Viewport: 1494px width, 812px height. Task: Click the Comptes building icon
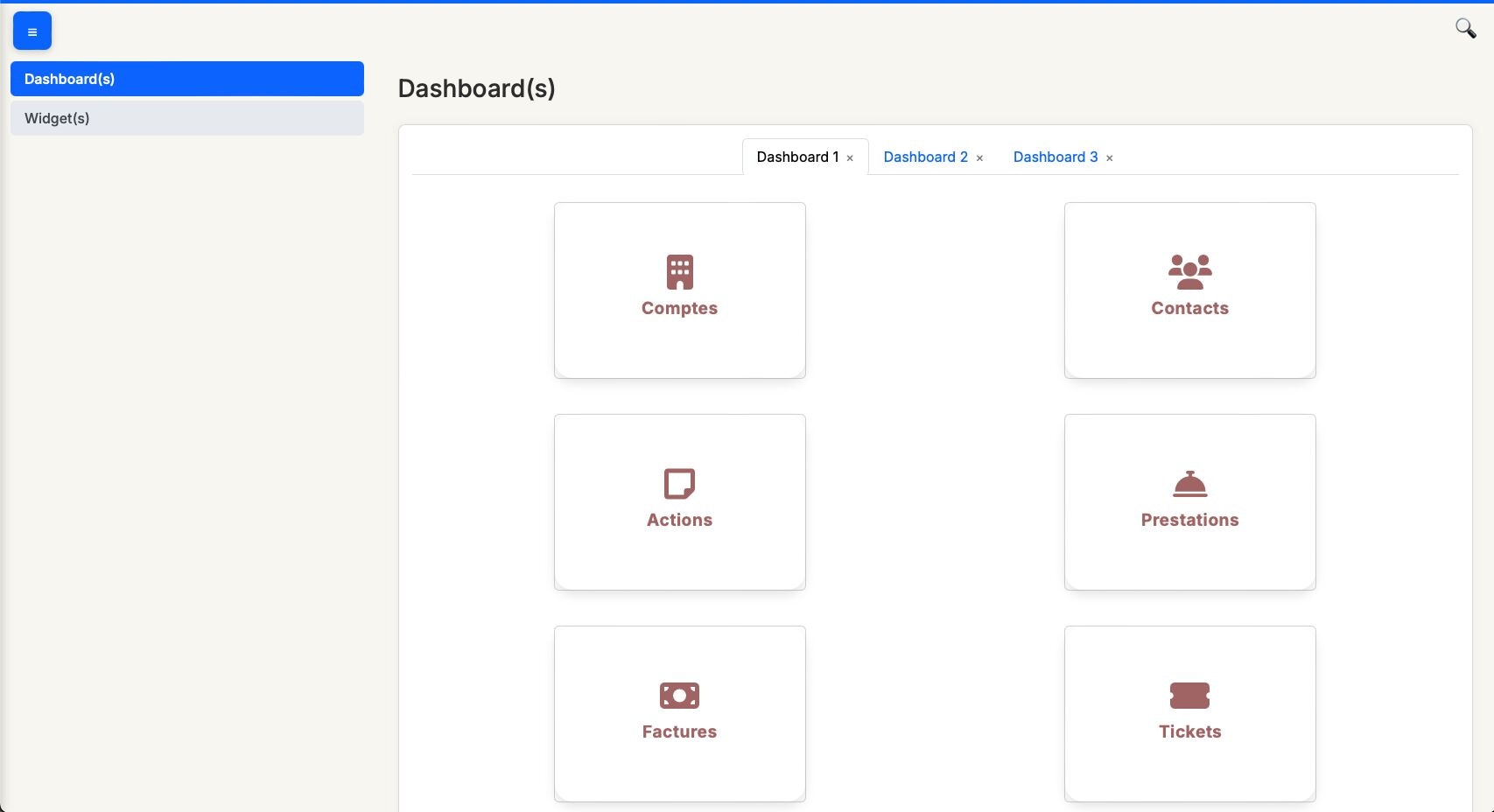point(679,271)
